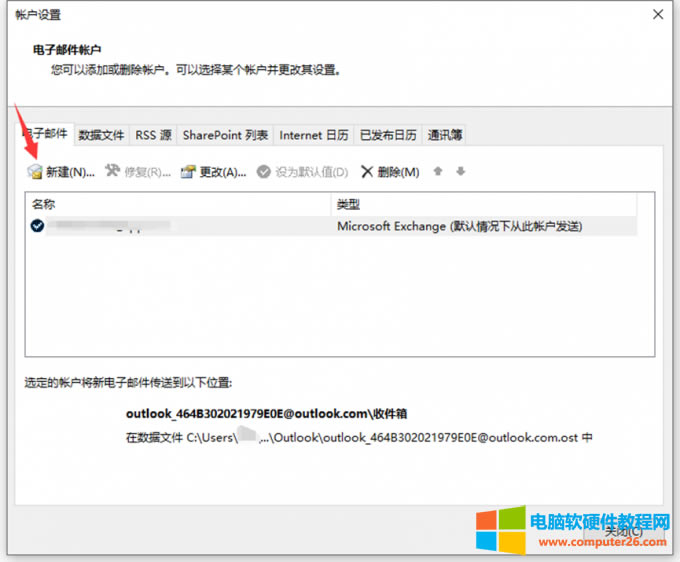Click the 电子邮件帐户 heading text
This screenshot has height=562, width=680.
tap(67, 50)
